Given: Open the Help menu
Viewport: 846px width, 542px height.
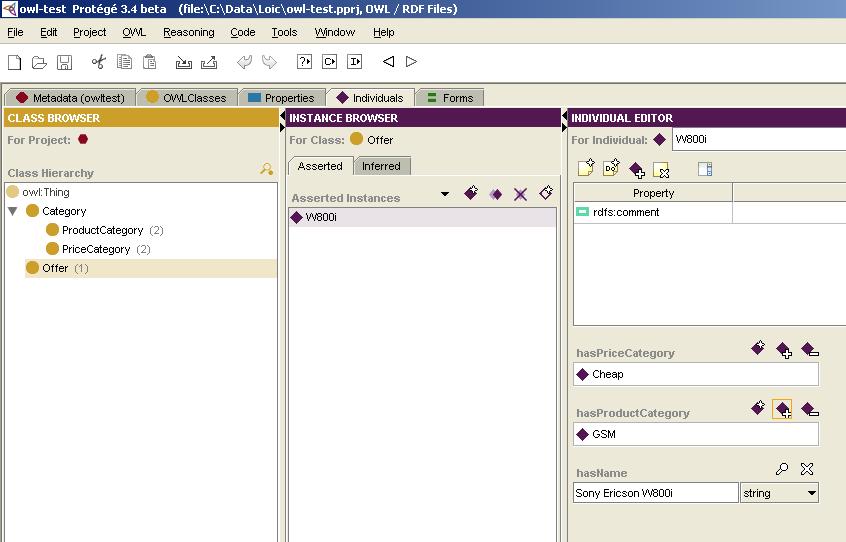Looking at the screenshot, I should pos(384,32).
